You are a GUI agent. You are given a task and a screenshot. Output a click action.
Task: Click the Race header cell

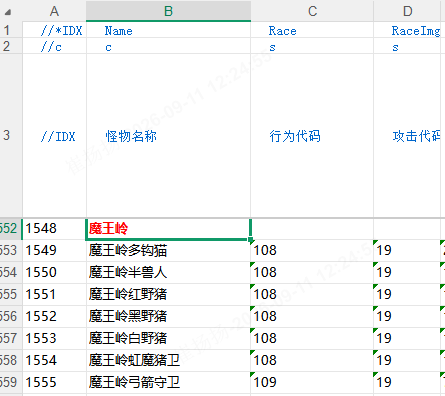(x=312, y=30)
